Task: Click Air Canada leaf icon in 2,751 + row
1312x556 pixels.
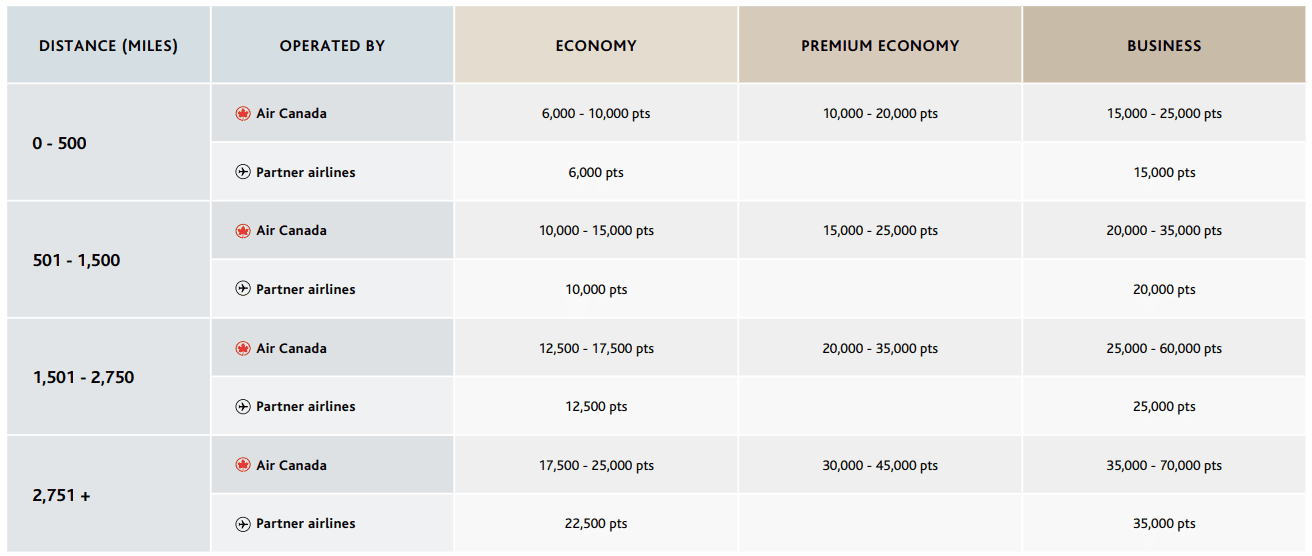Action: 242,465
